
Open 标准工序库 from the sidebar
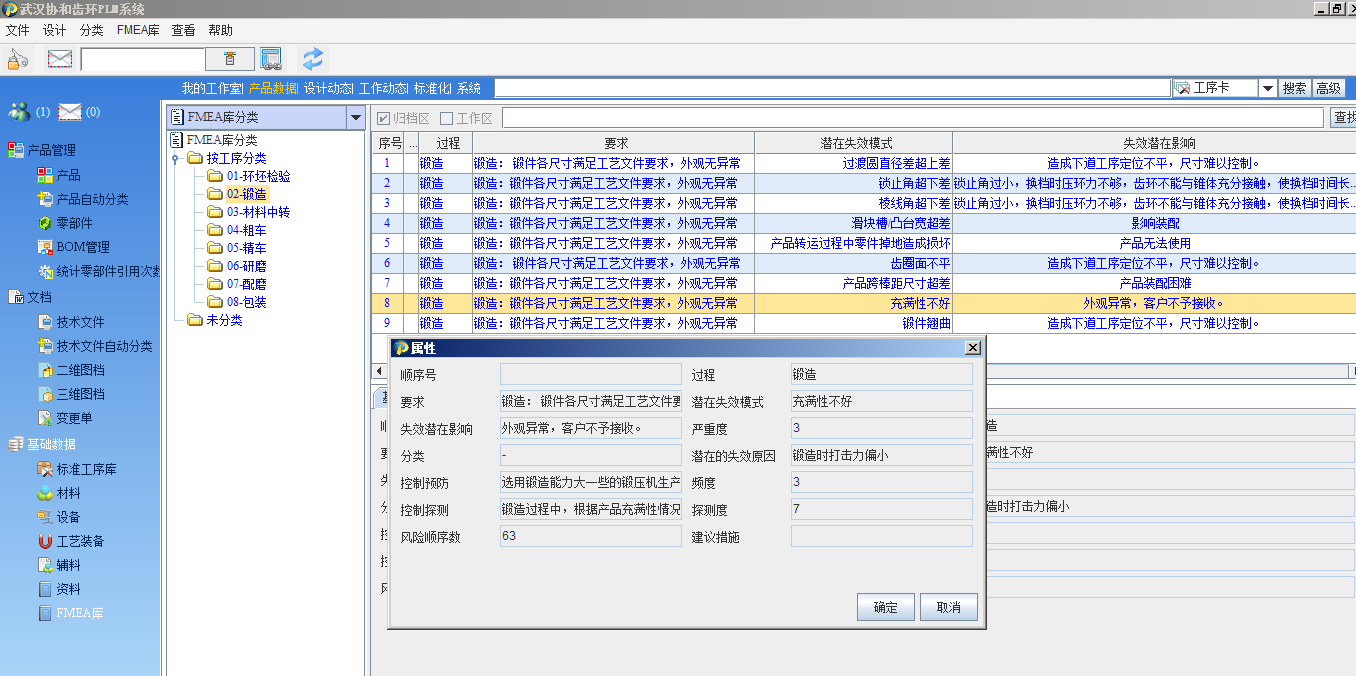coord(86,469)
